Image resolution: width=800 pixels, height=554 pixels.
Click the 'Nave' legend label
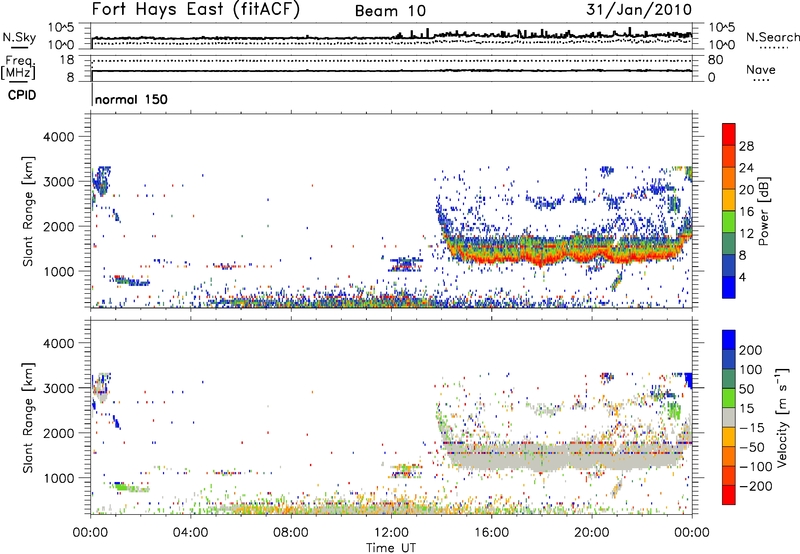tap(761, 70)
